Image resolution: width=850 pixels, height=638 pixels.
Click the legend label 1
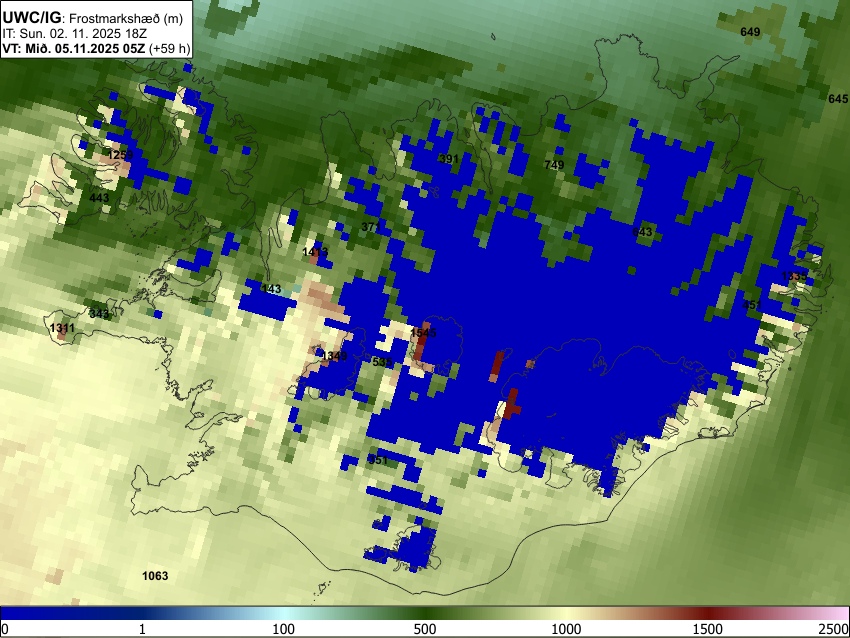coord(142,629)
